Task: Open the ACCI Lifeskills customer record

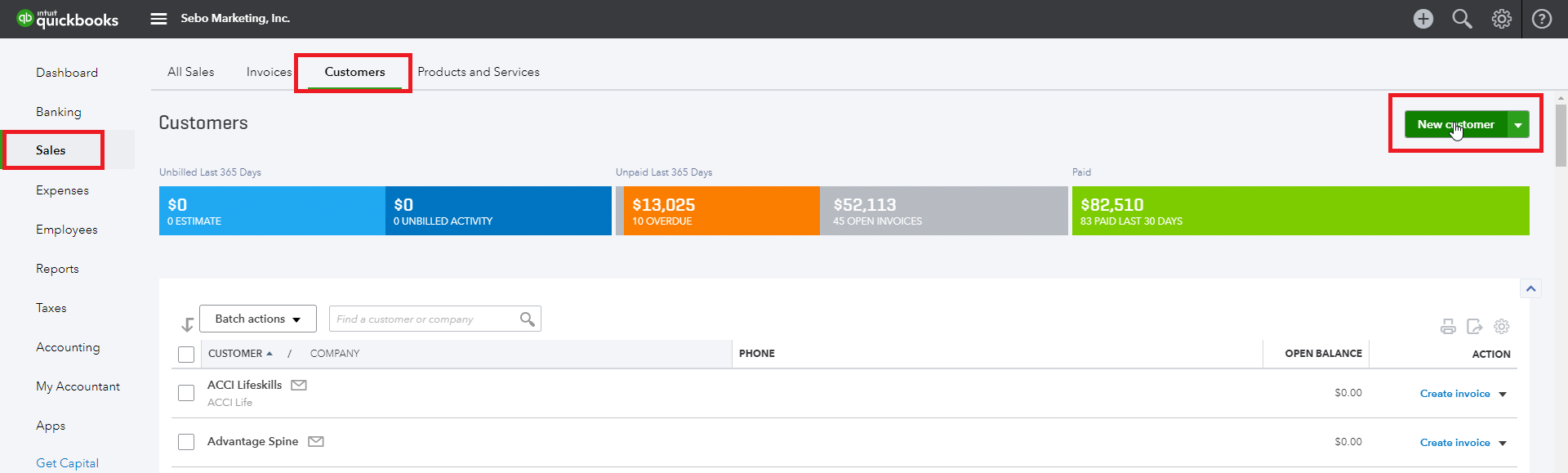Action: (x=244, y=385)
